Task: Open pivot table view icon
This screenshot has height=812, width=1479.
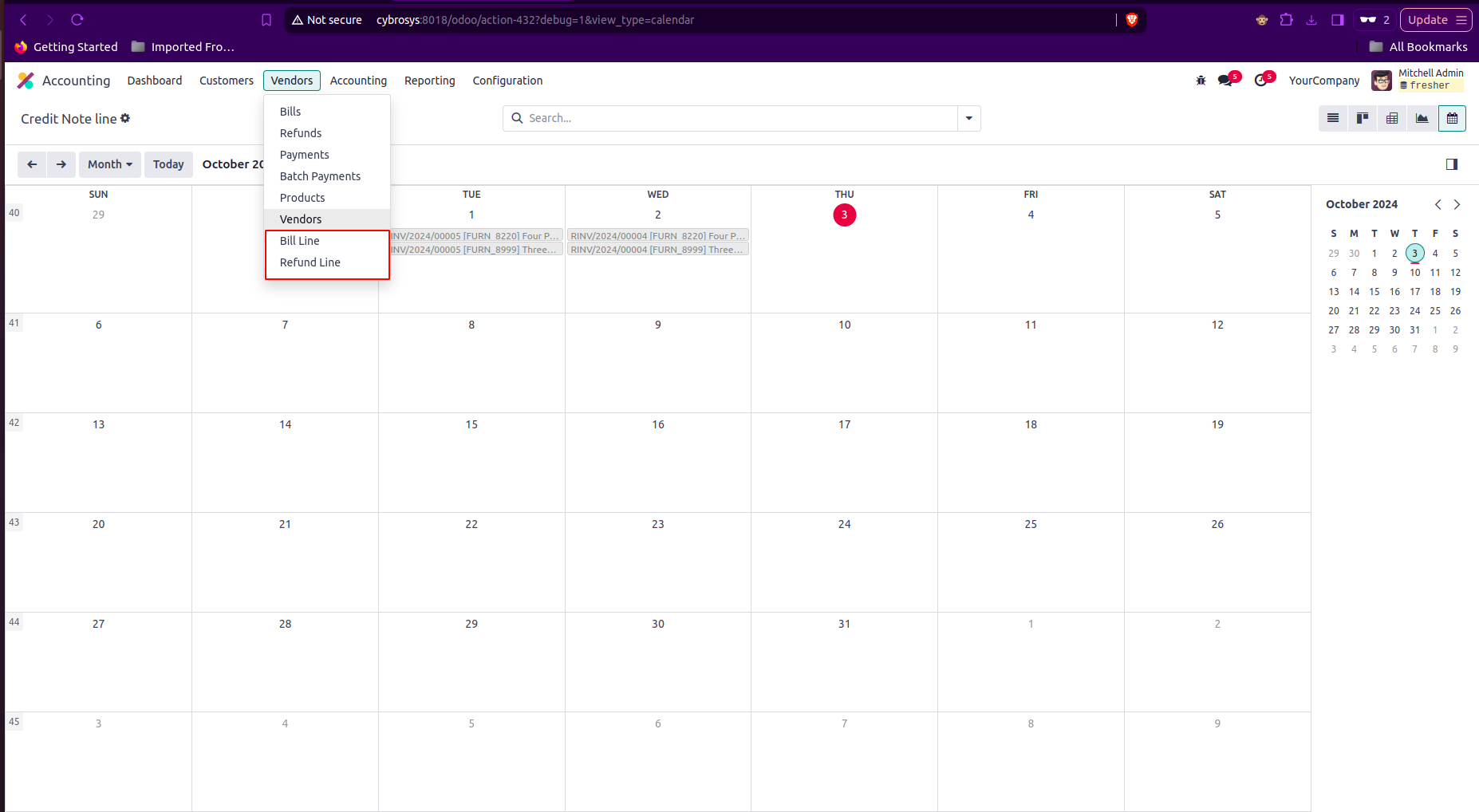Action: click(1392, 118)
